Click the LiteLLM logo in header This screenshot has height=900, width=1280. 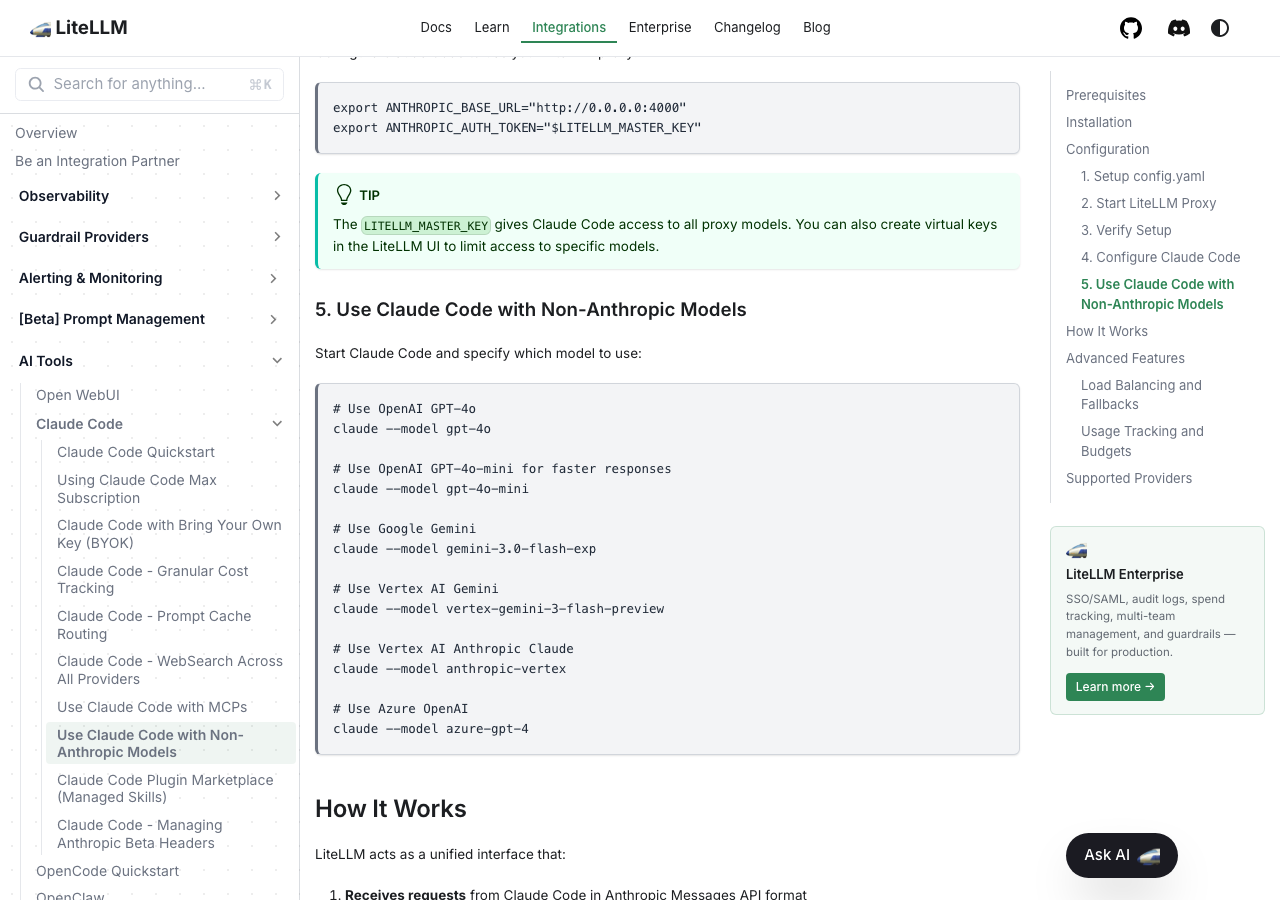(79, 28)
